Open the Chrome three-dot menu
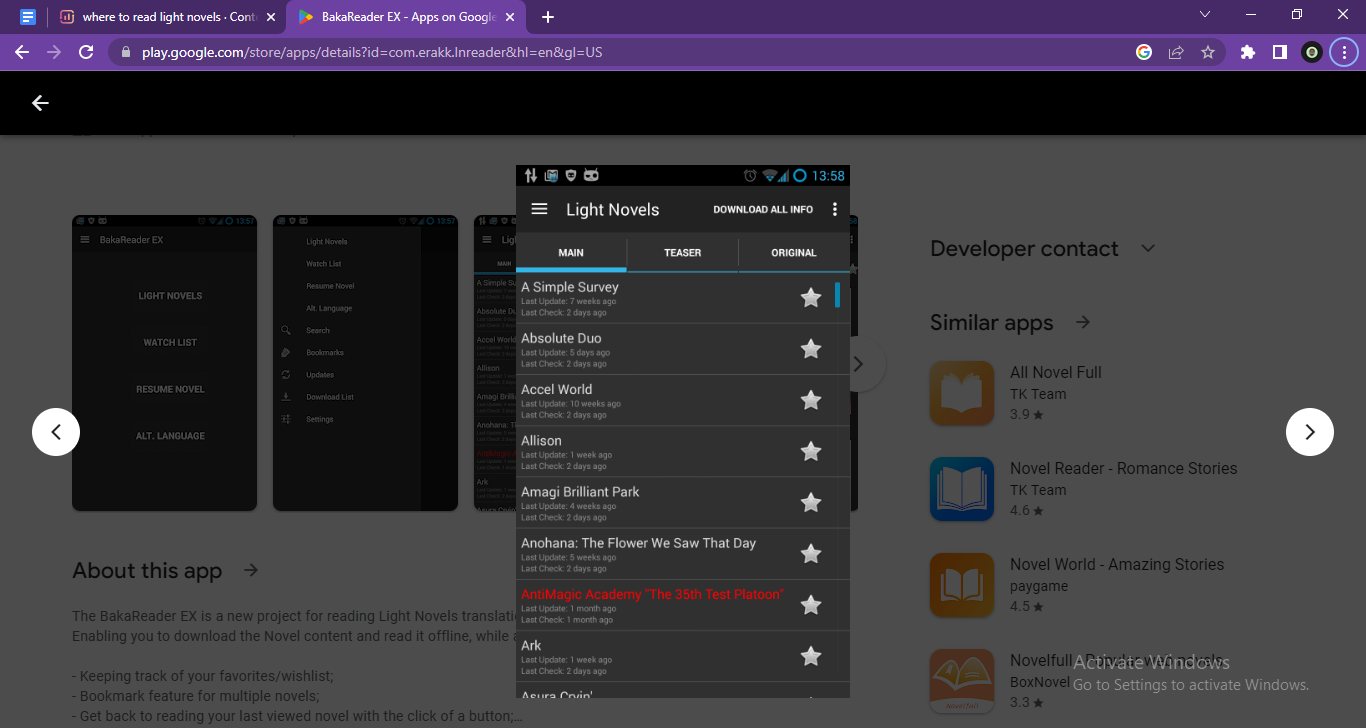The width and height of the screenshot is (1366, 728). (x=1344, y=52)
